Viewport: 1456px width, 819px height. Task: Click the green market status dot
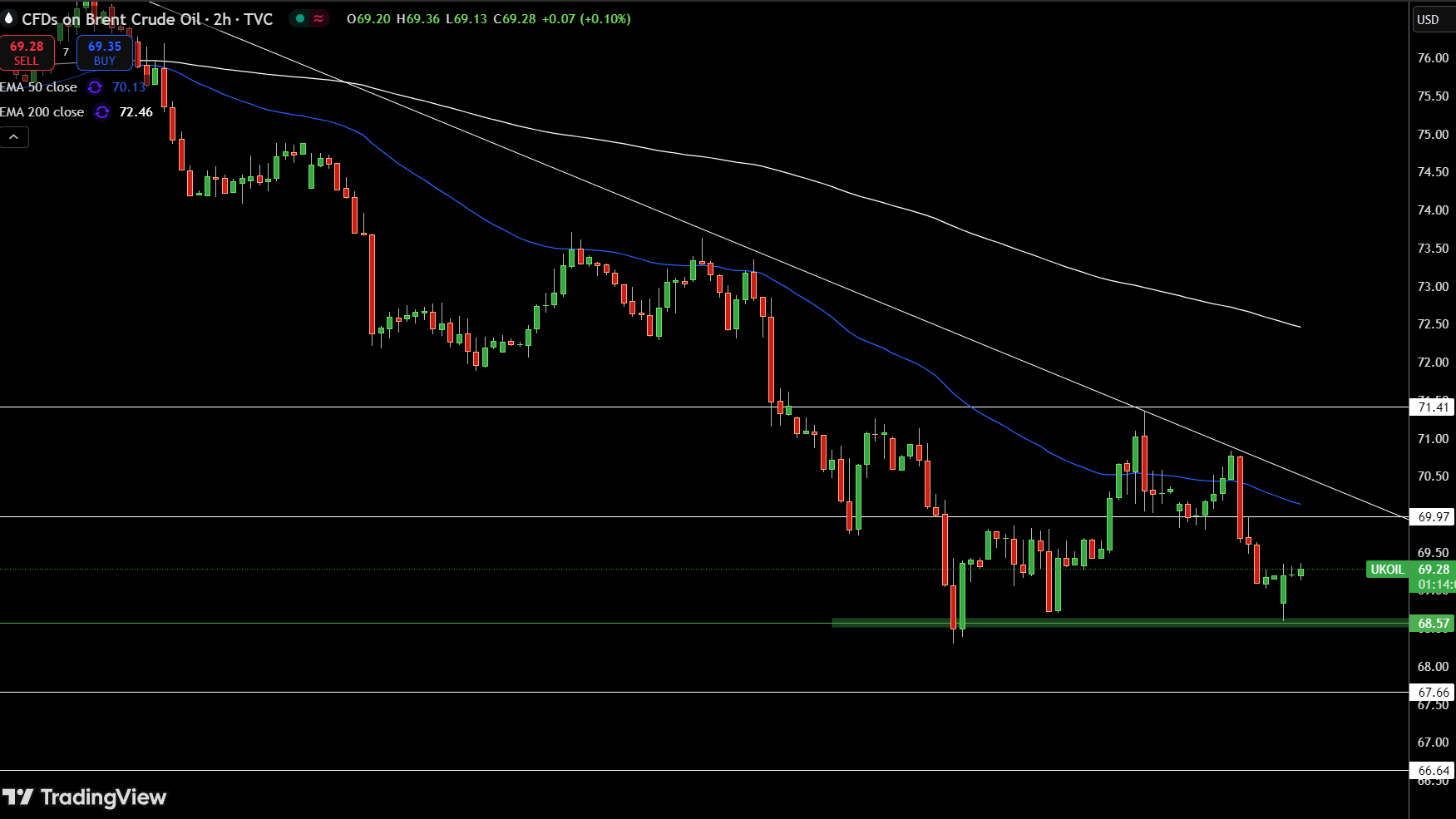(300, 18)
